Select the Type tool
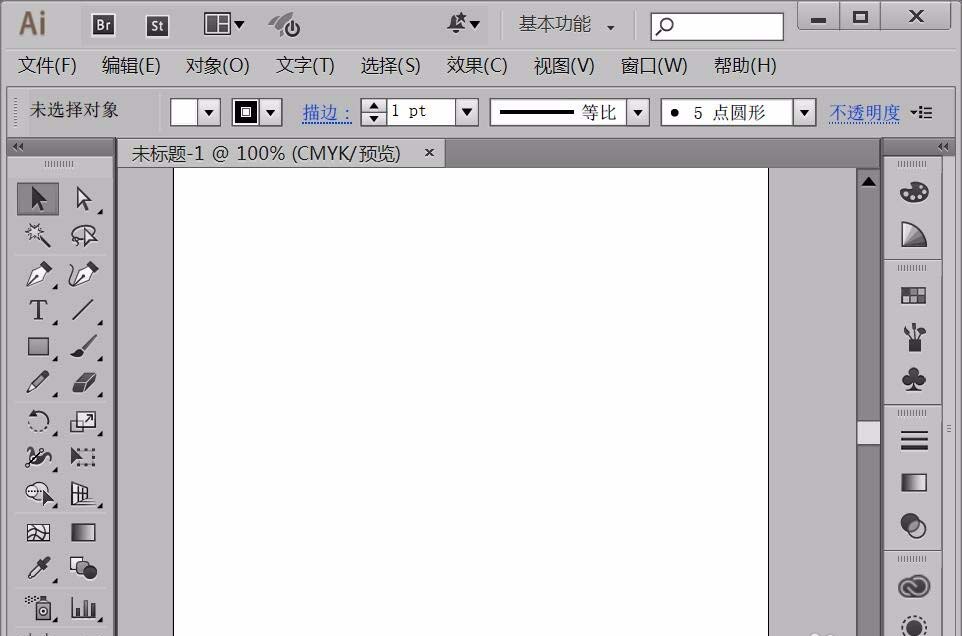This screenshot has width=962, height=636. pos(38,310)
